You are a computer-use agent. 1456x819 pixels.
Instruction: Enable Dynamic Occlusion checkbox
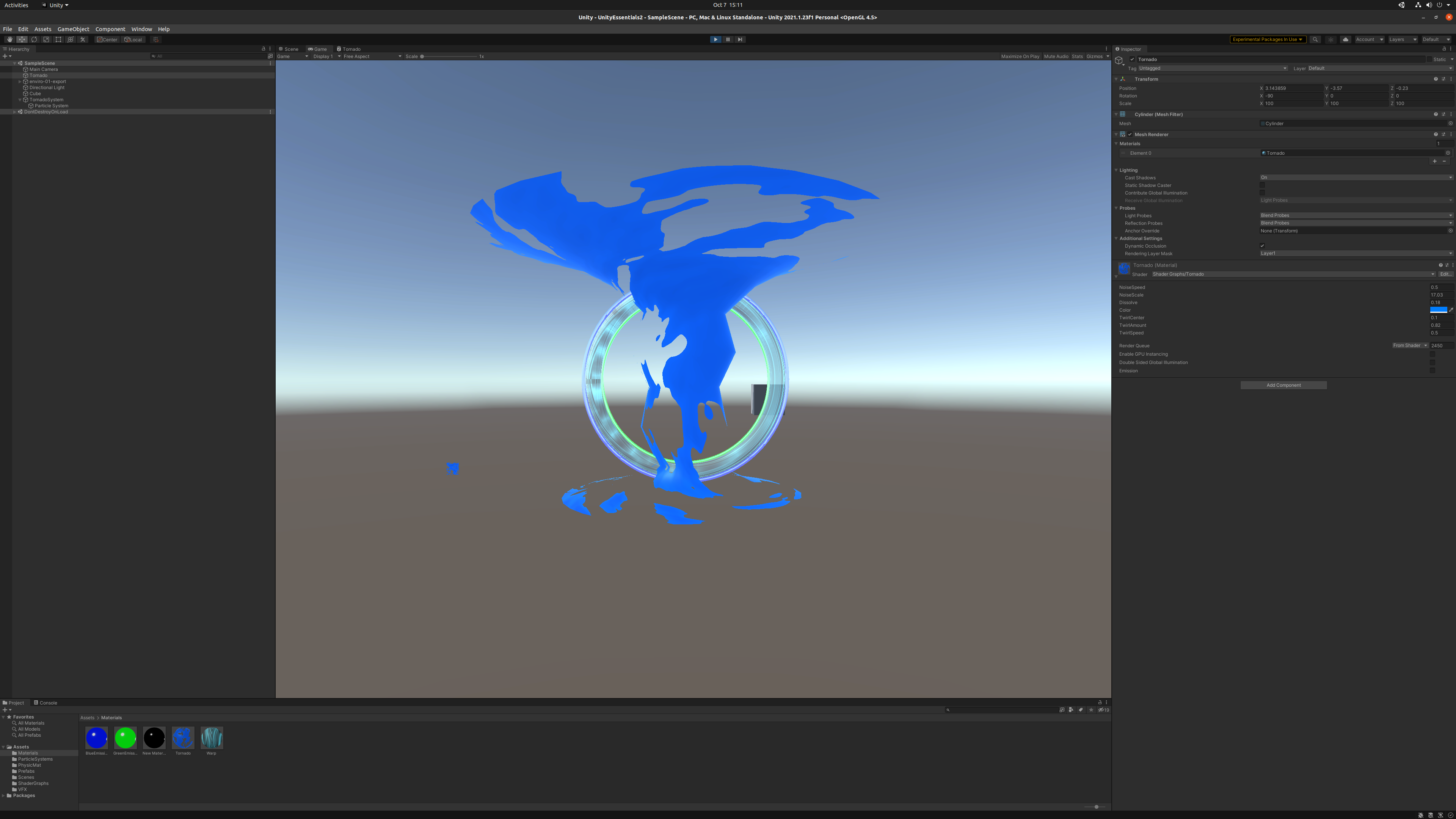tap(1262, 246)
